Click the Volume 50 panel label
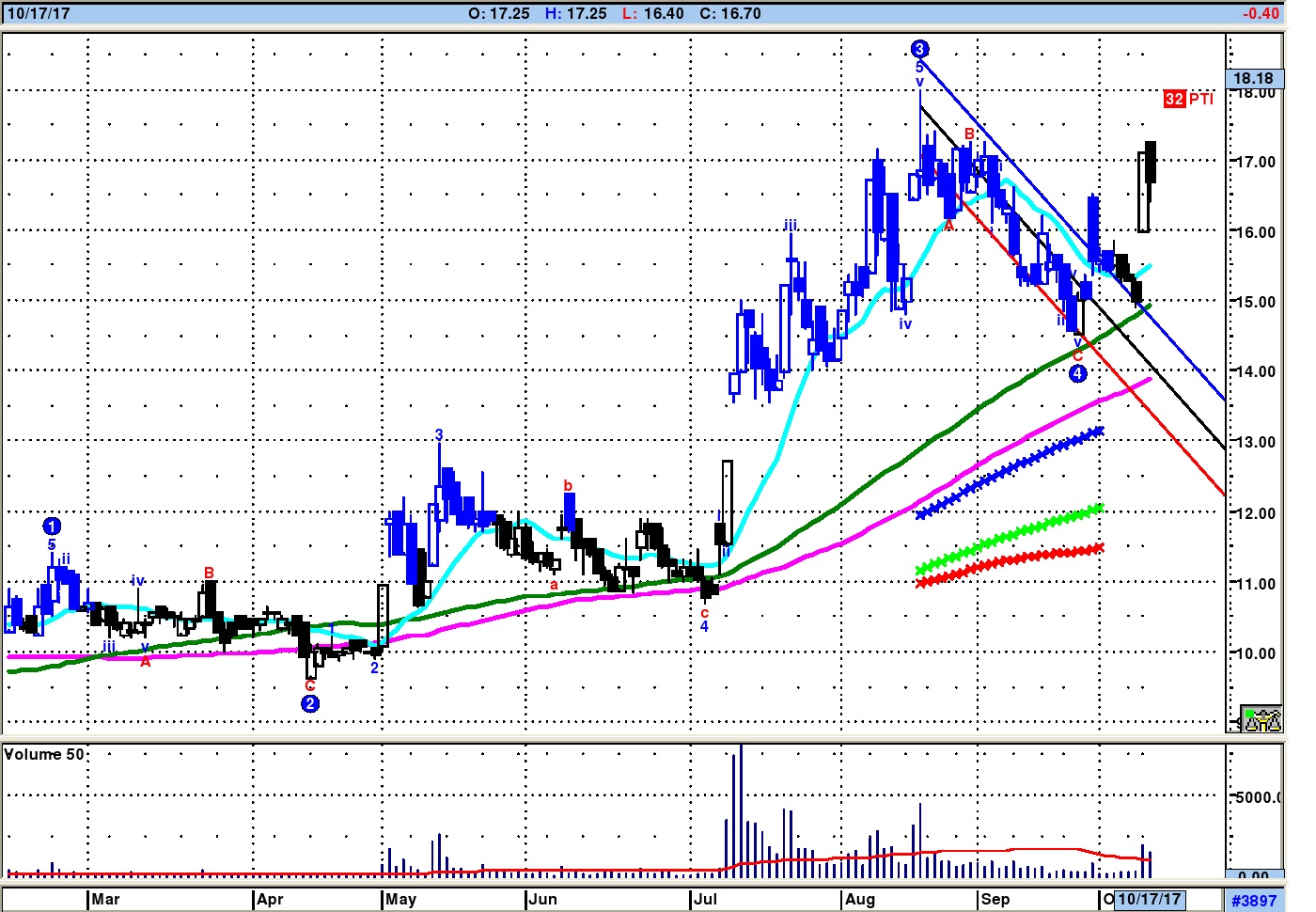1316x912 pixels. point(44,754)
